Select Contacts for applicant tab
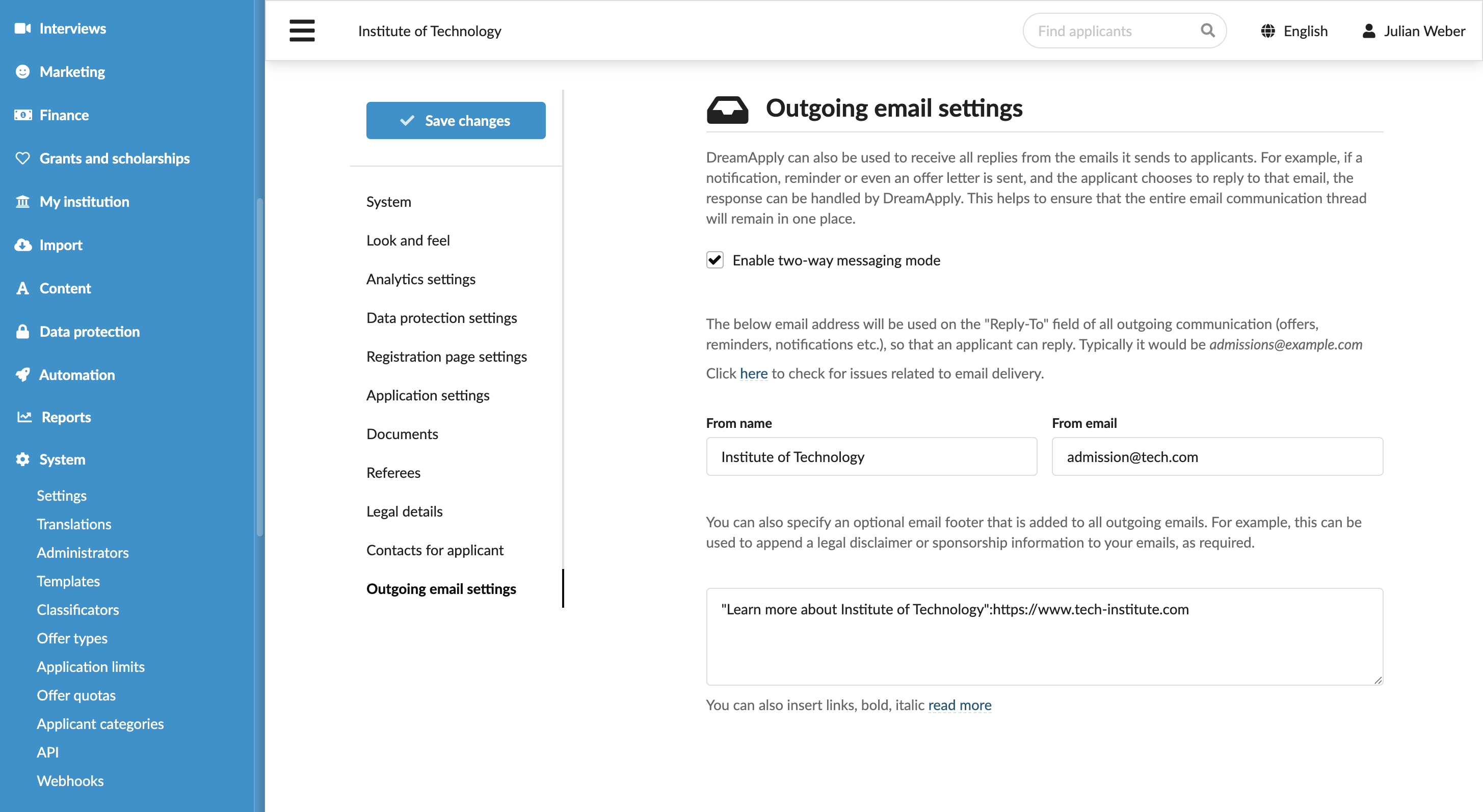 tap(435, 550)
